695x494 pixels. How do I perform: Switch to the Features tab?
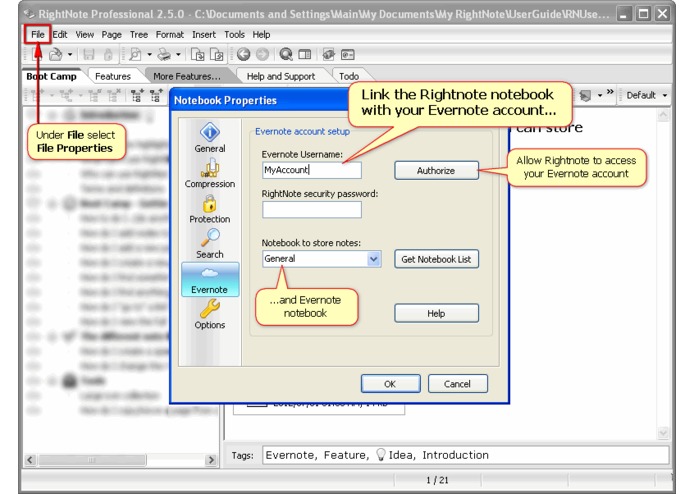point(113,76)
